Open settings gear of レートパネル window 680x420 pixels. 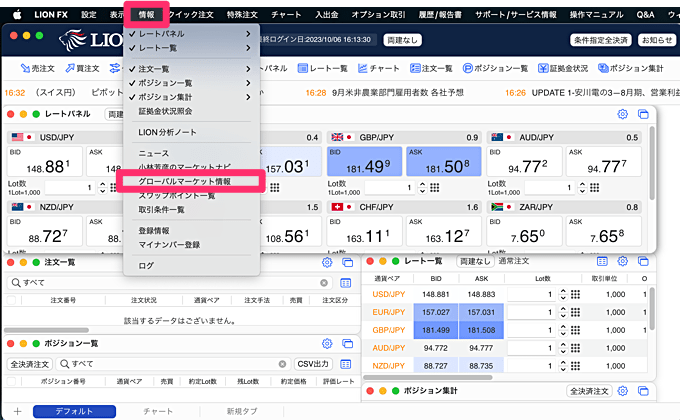coord(622,114)
